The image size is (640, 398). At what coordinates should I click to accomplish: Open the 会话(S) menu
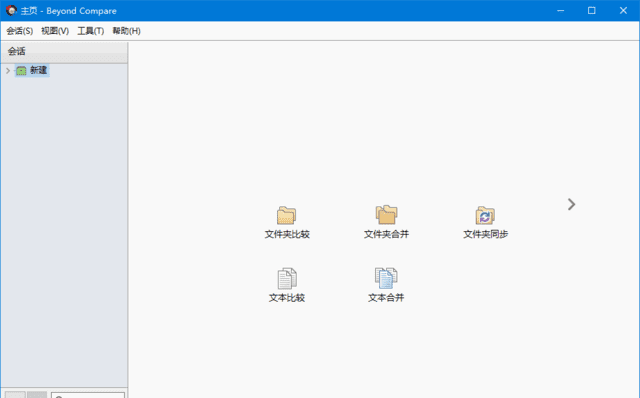(x=20, y=31)
